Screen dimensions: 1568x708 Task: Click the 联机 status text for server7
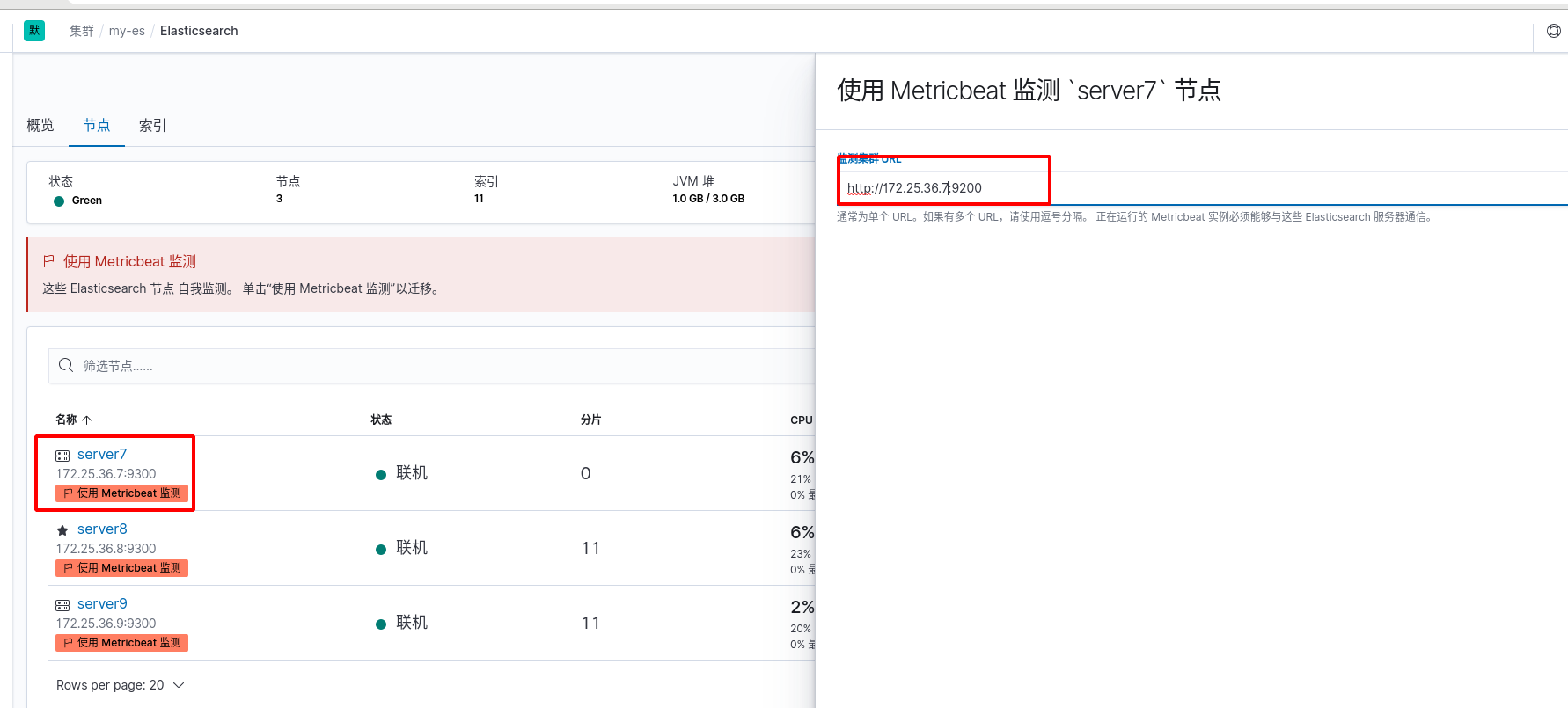click(x=412, y=473)
